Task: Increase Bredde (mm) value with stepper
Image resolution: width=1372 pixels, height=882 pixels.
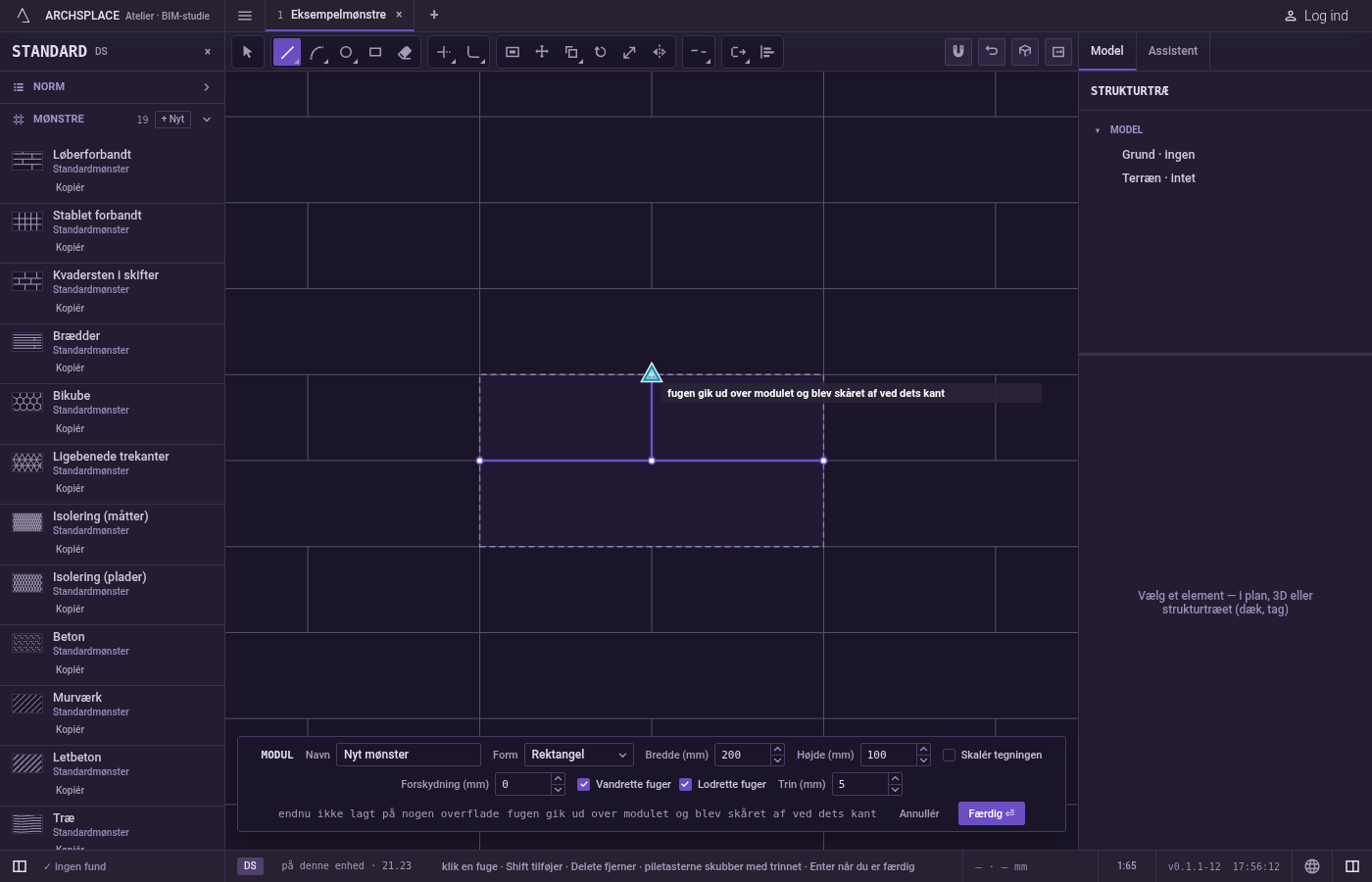Action: pyautogui.click(x=777, y=750)
